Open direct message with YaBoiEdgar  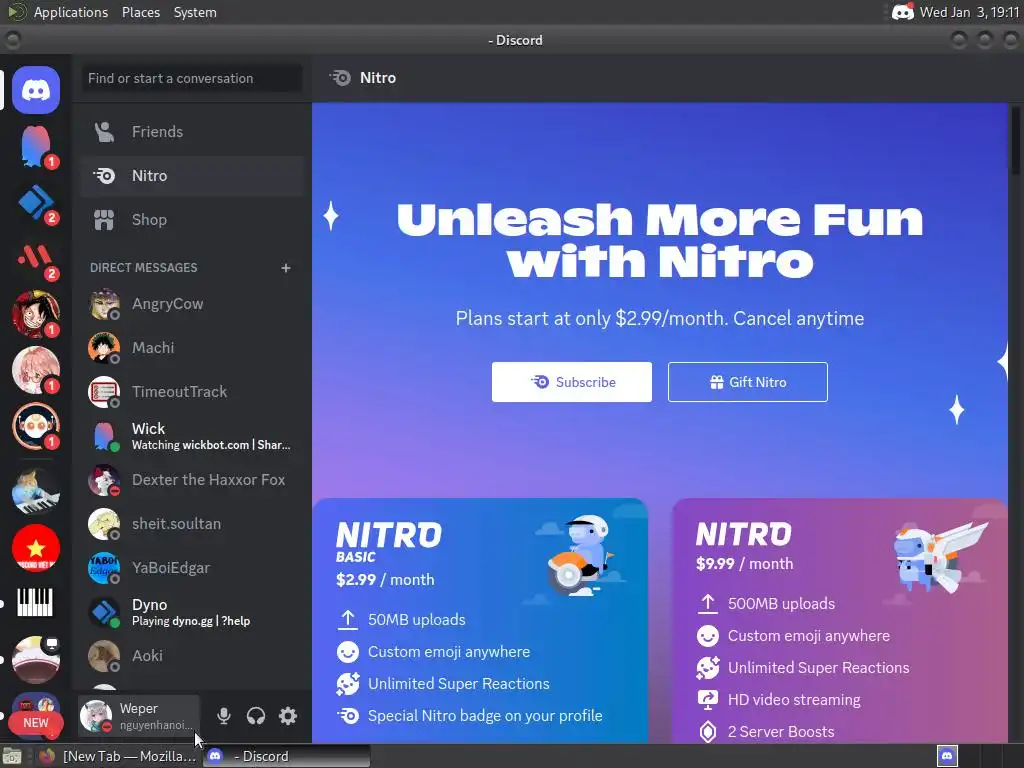191,568
